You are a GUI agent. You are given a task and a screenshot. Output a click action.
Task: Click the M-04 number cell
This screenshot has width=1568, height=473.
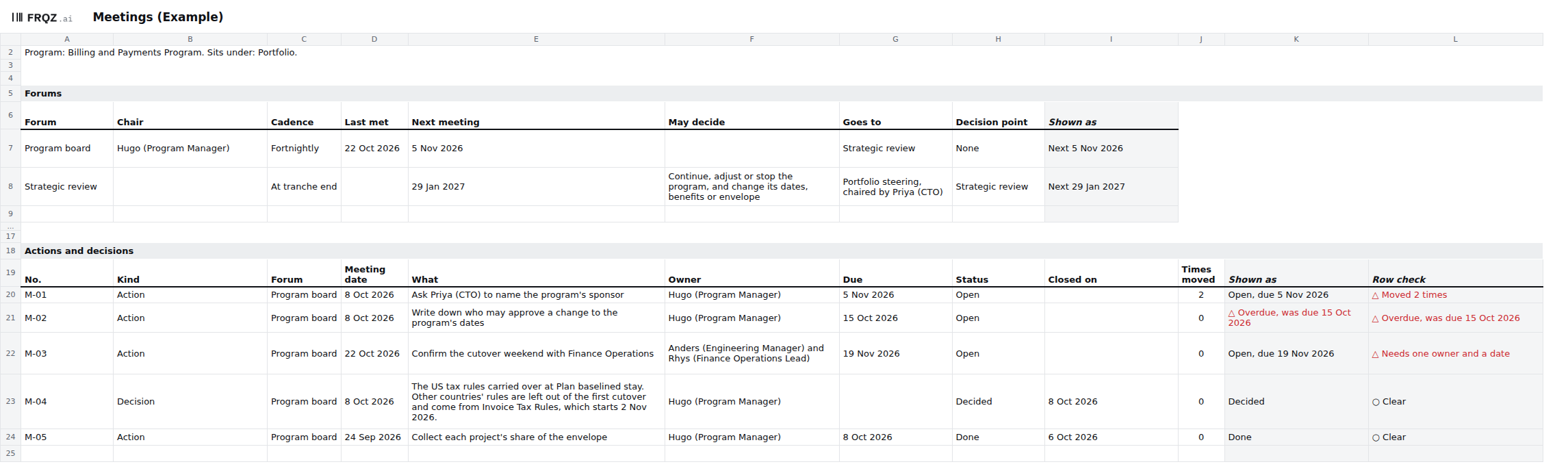(67, 402)
